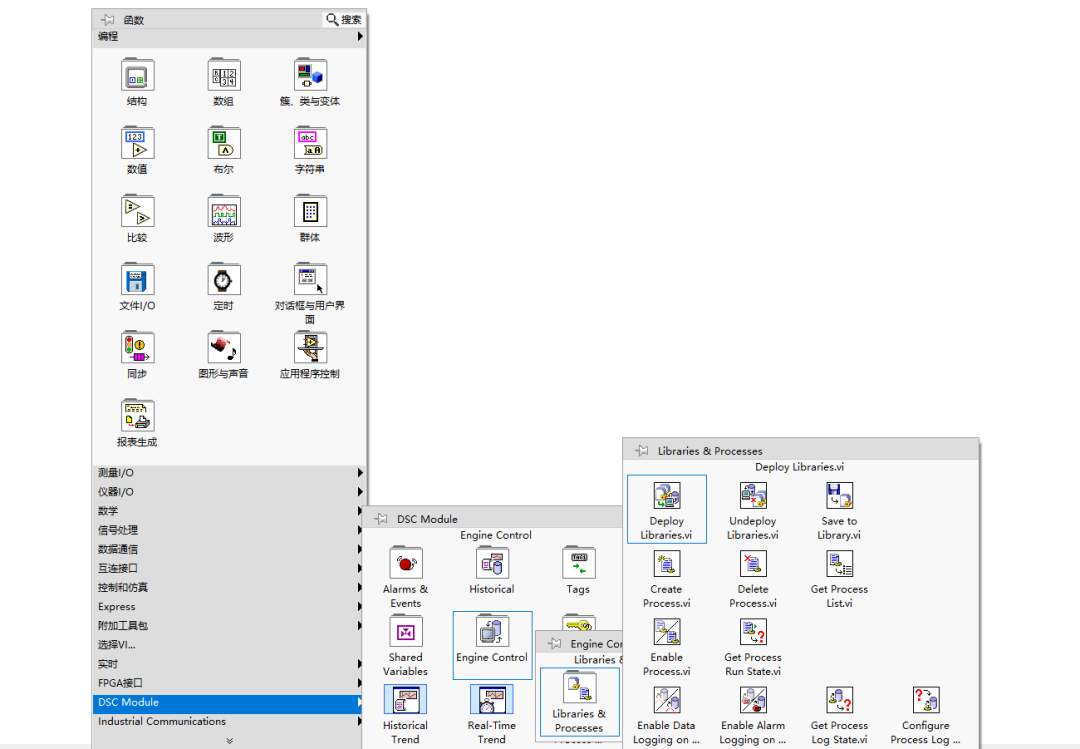Open the 文件I/O palette icon
This screenshot has width=1080, height=749.
click(137, 279)
